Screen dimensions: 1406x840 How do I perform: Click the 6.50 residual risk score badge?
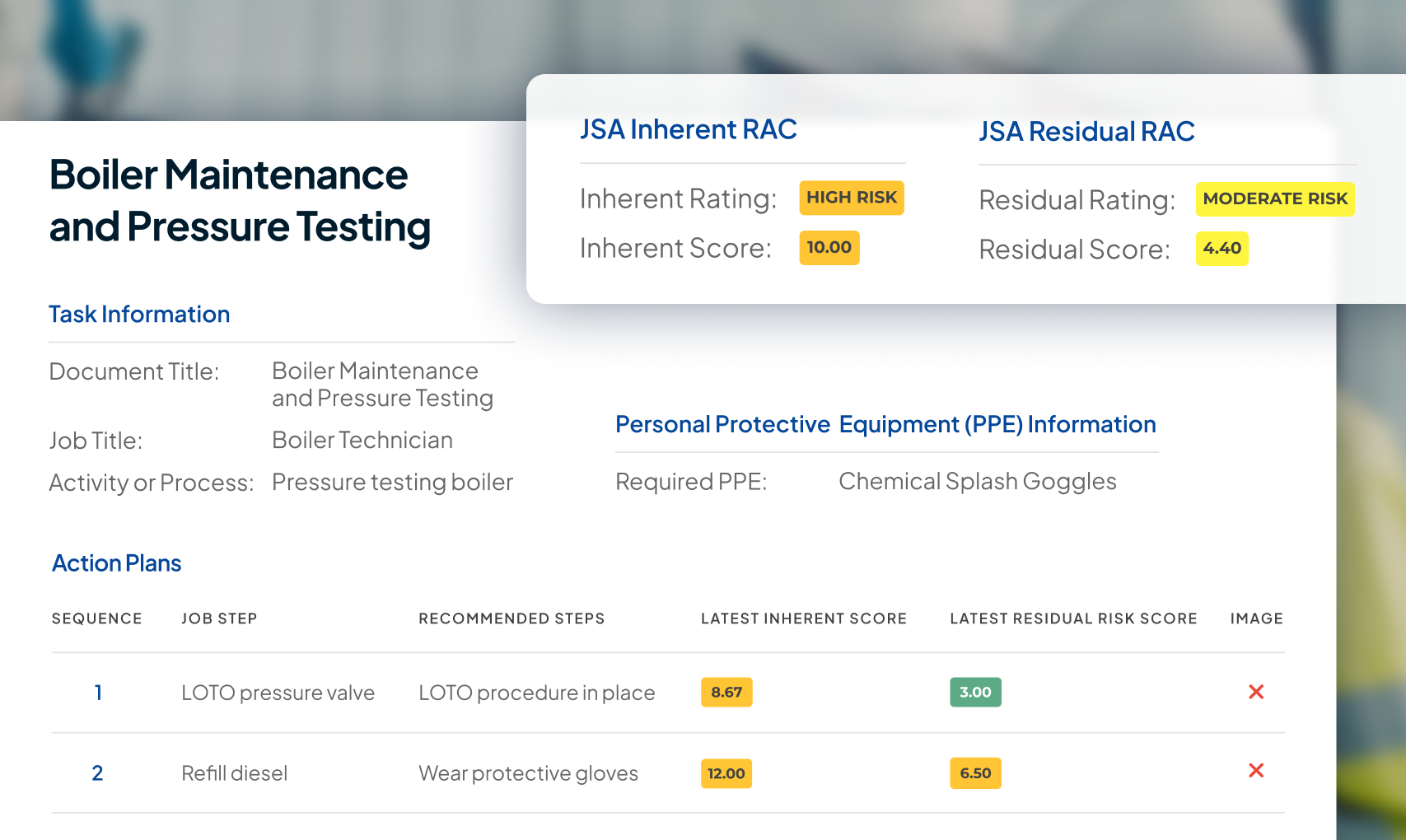tap(975, 773)
